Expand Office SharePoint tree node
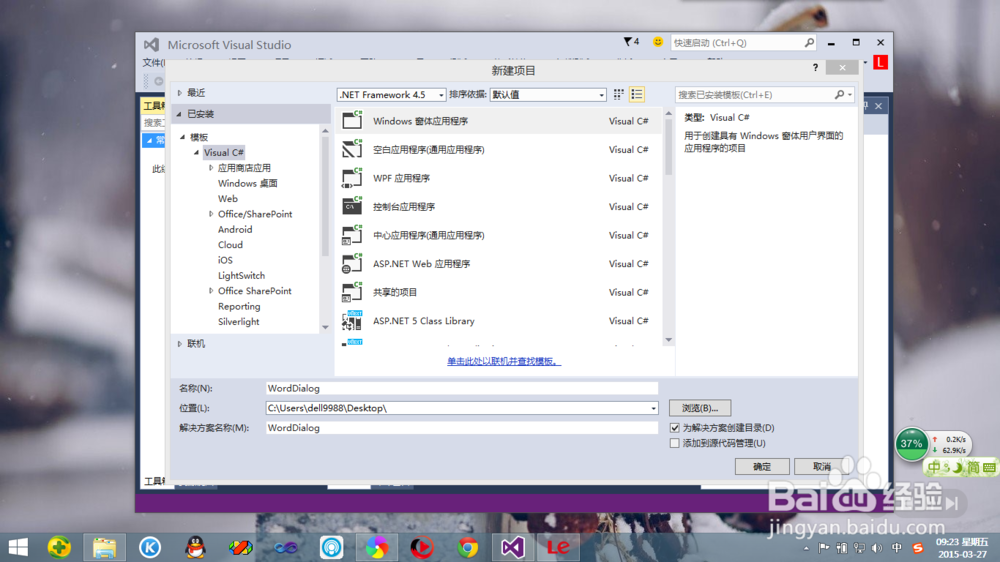Screen dimensions: 1000x562 211,291
